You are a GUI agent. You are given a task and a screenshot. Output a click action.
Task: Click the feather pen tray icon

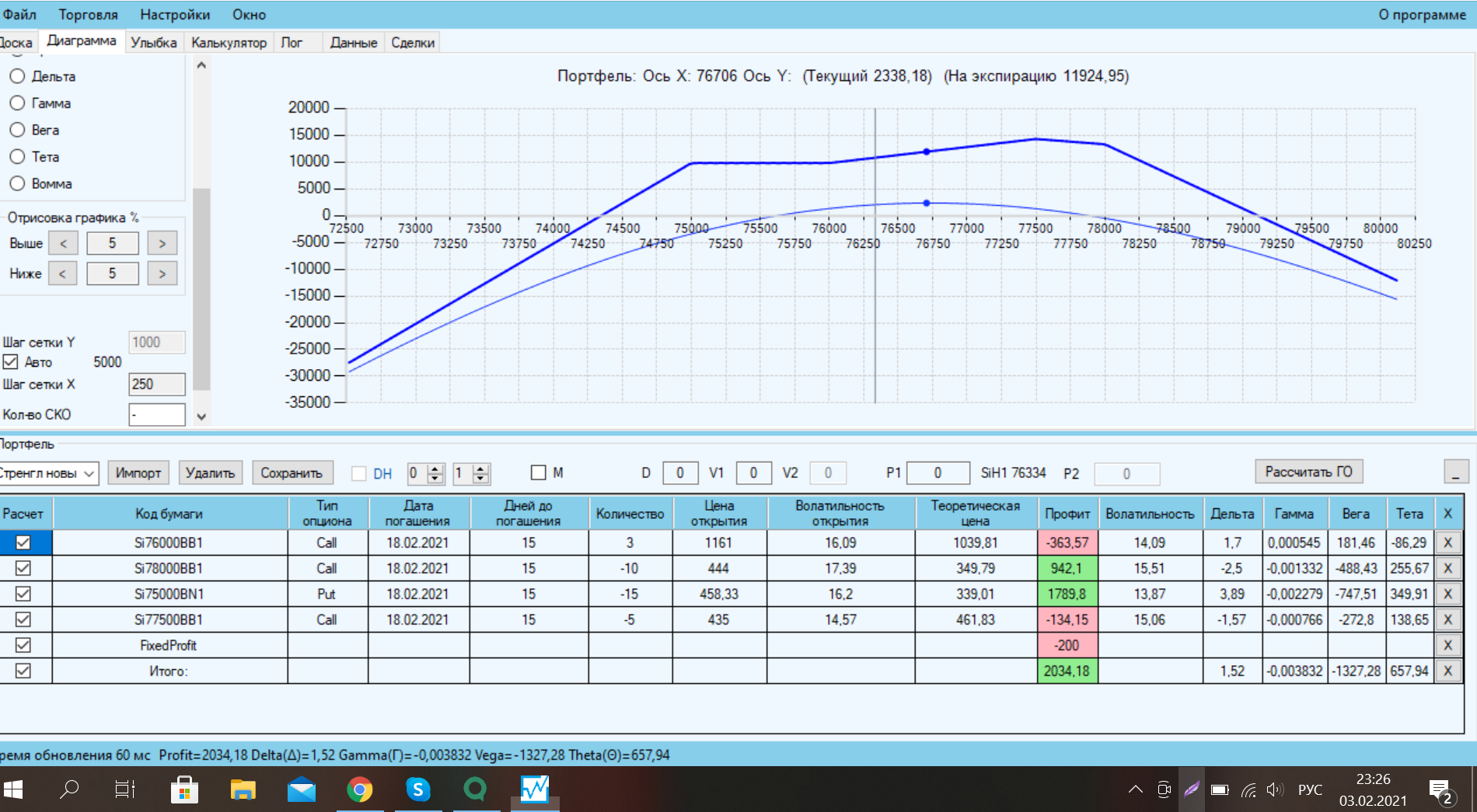1192,789
